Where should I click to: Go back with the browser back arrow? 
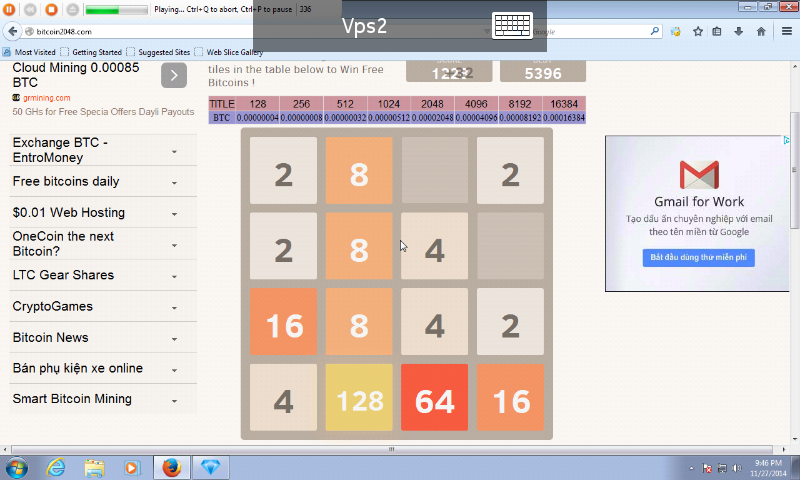tap(13, 31)
